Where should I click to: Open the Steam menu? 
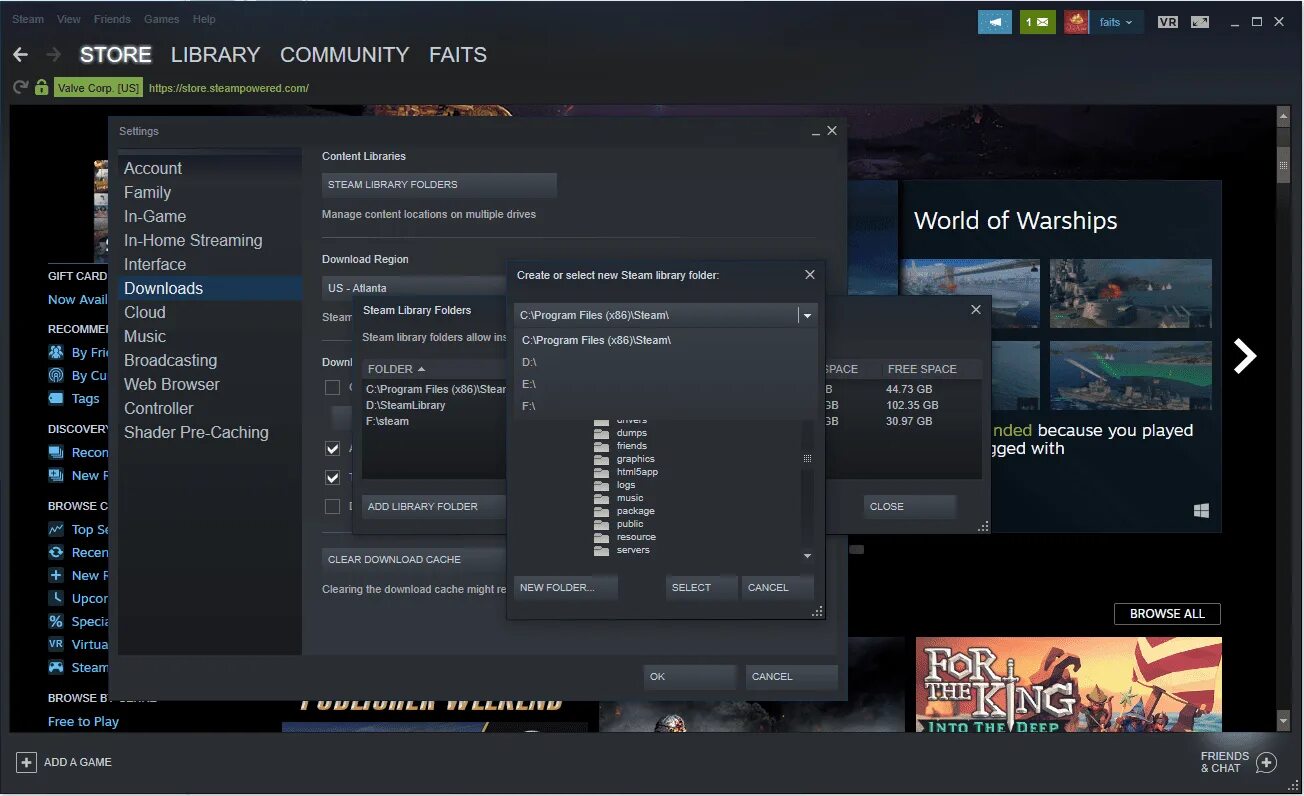click(28, 19)
